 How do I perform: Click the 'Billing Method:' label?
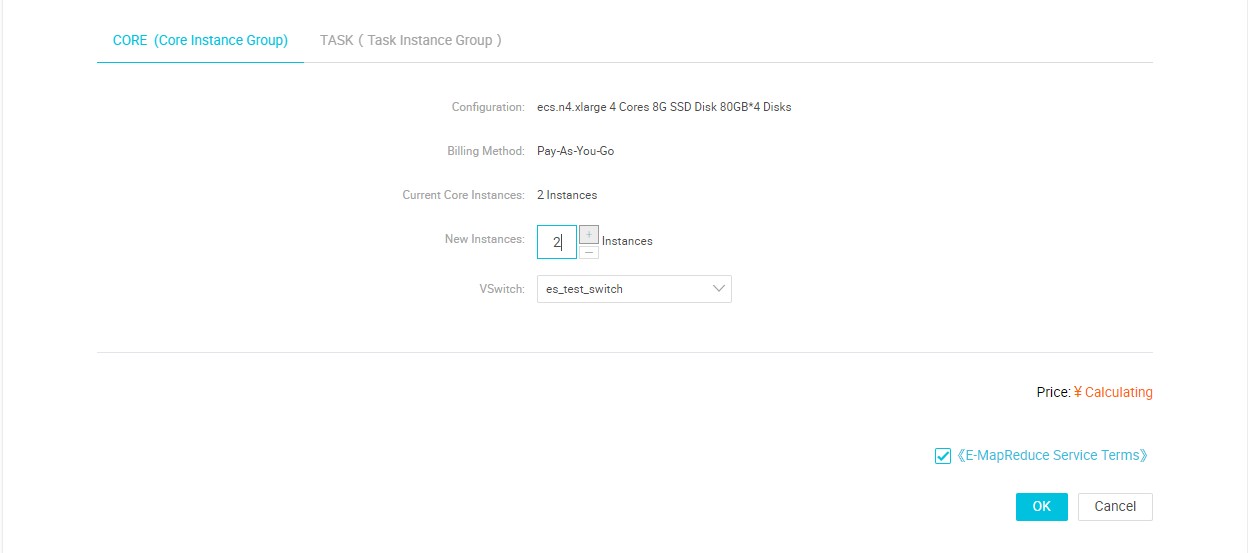(485, 151)
